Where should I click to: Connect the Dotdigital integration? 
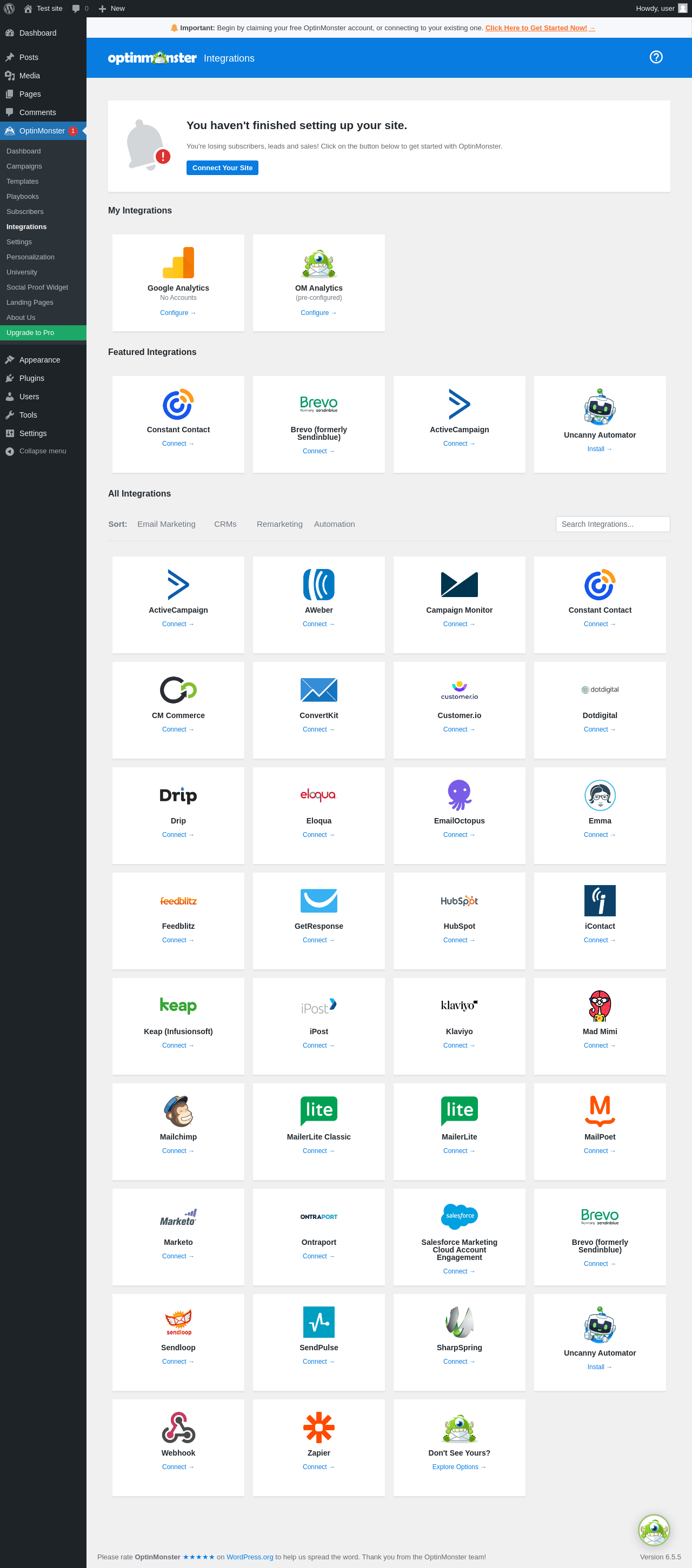(x=600, y=729)
